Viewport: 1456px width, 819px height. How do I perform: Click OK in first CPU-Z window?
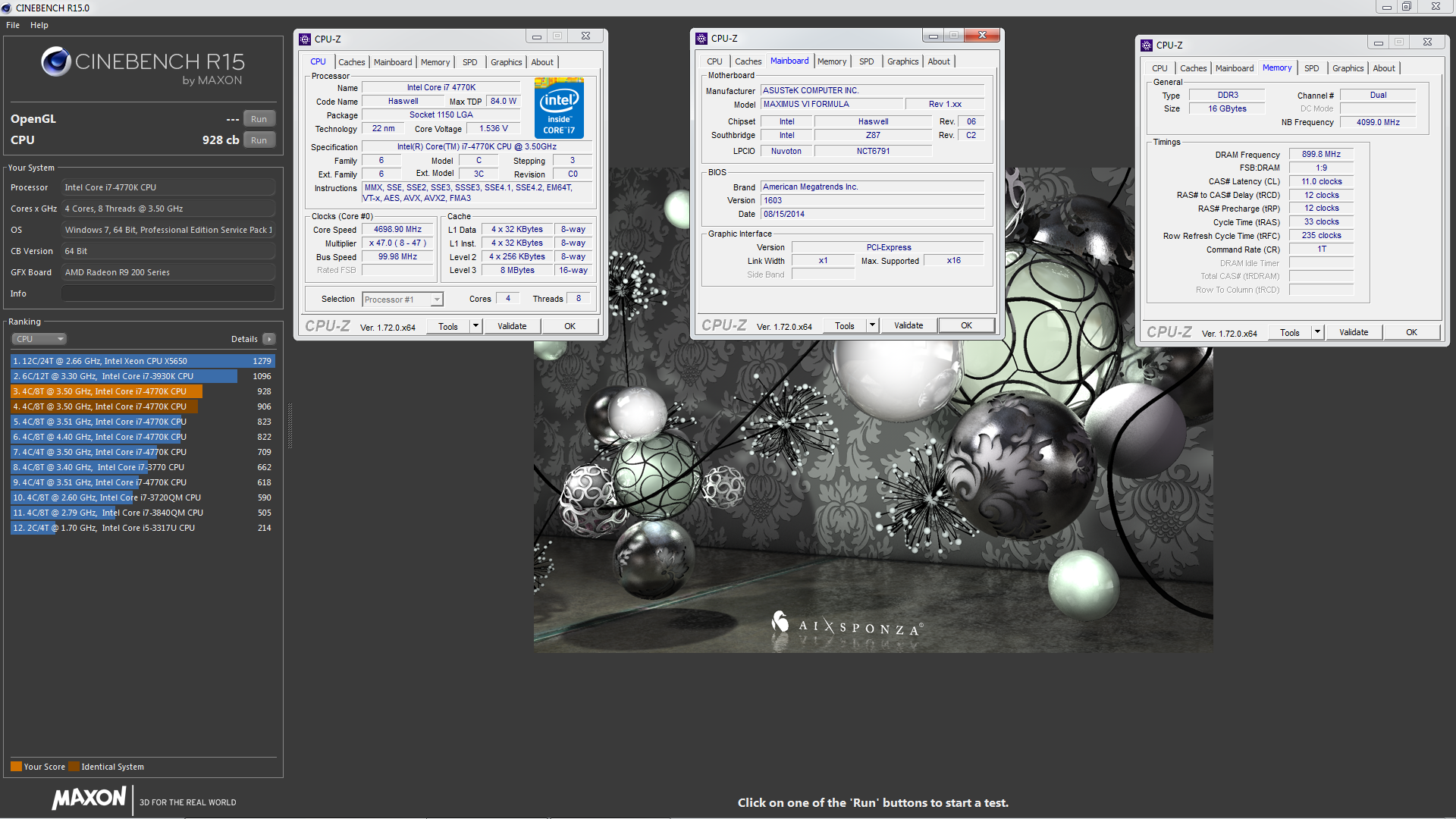[x=570, y=327]
